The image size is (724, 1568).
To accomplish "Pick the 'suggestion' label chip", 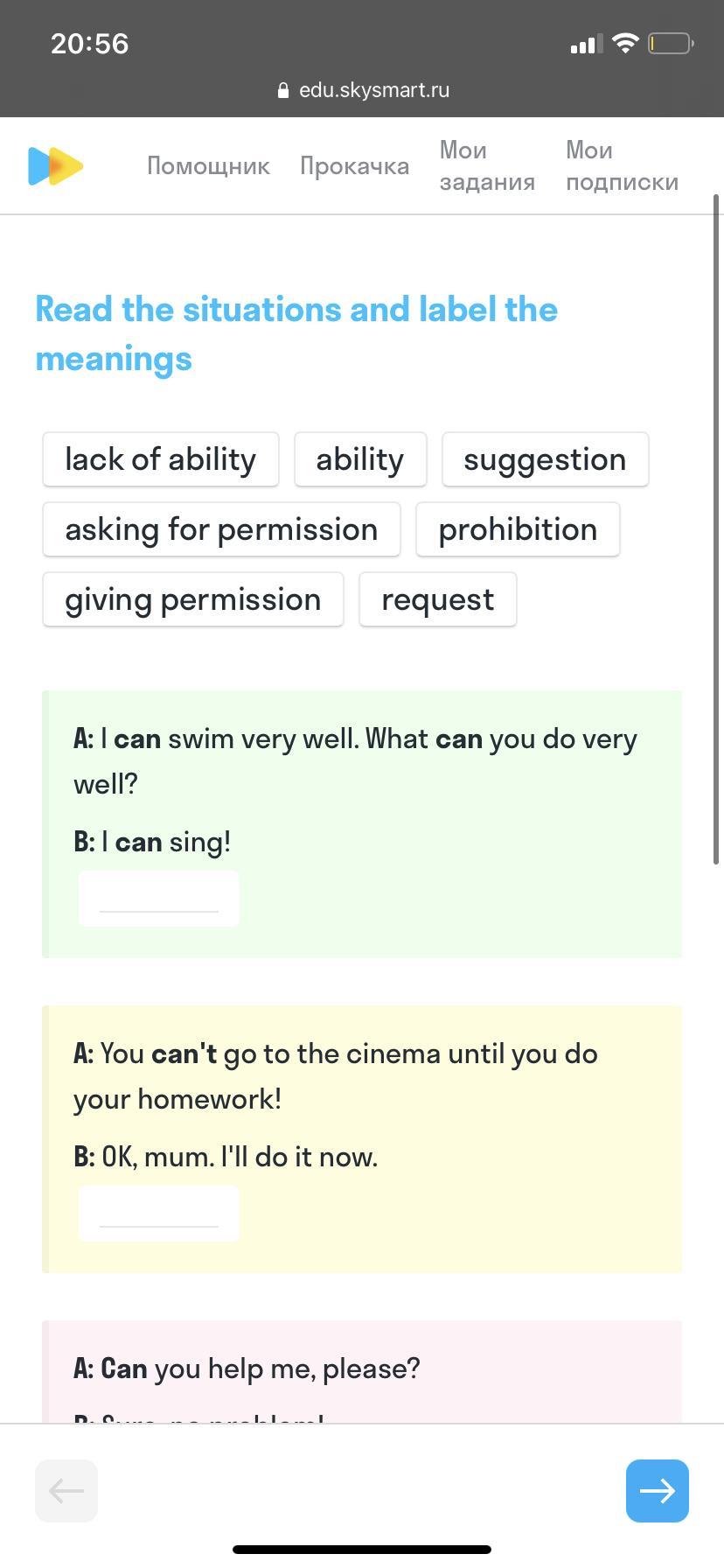I will pos(545,459).
